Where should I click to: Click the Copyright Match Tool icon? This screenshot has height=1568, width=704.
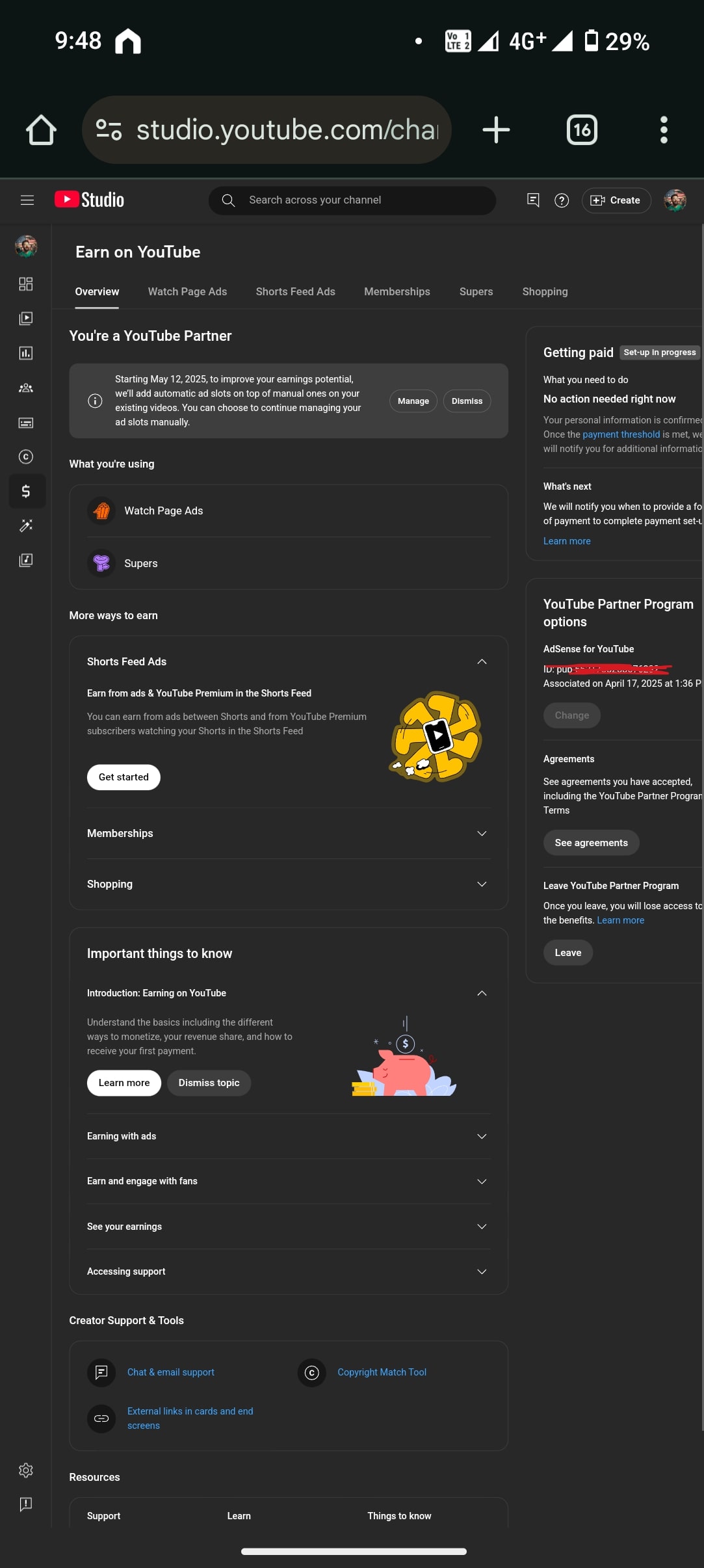point(311,1372)
